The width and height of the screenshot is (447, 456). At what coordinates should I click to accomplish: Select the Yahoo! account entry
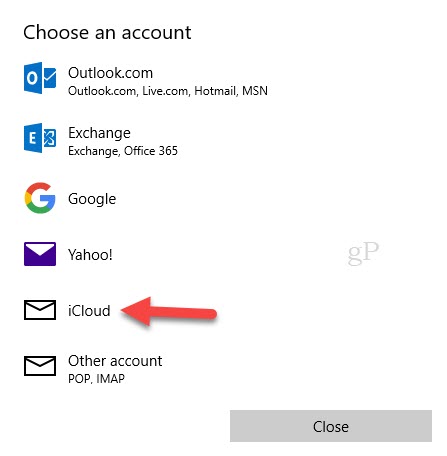pos(90,255)
